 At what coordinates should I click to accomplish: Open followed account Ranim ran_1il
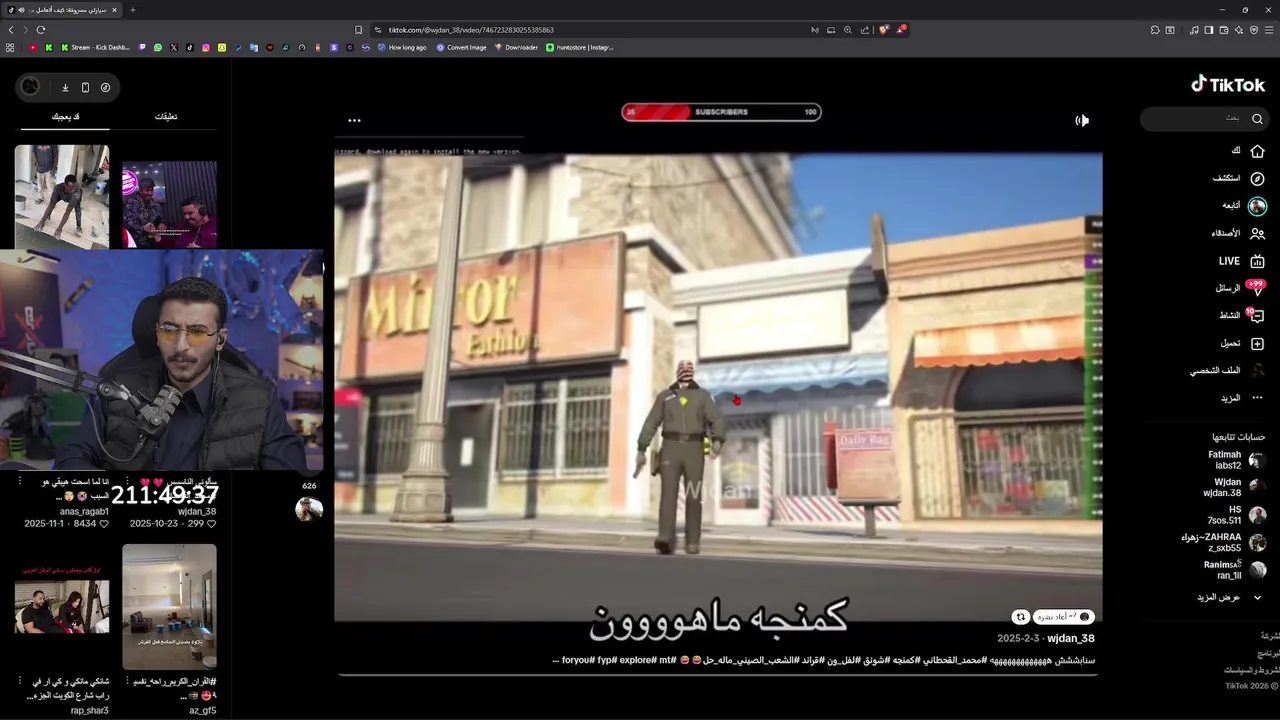1235,570
